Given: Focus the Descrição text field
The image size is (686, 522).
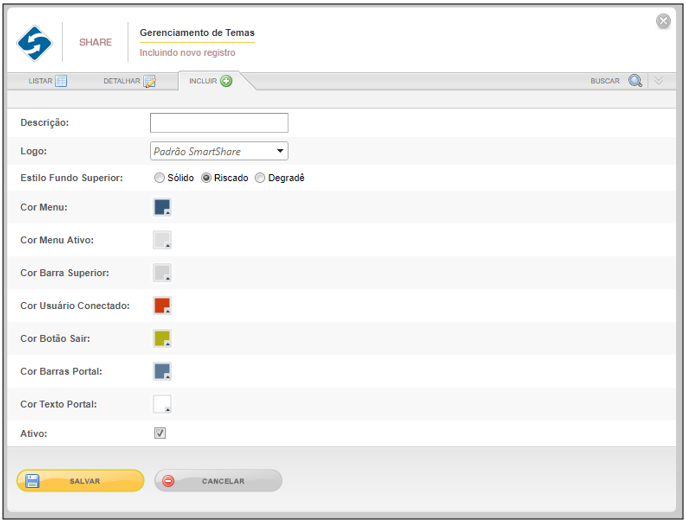Looking at the screenshot, I should (219, 123).
